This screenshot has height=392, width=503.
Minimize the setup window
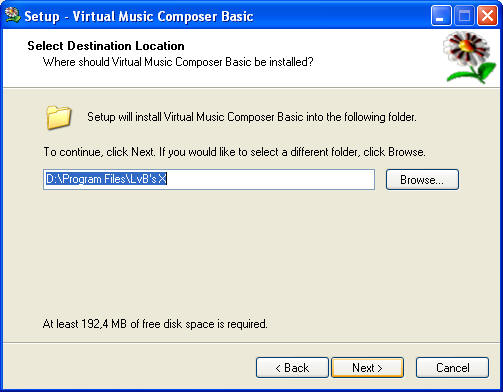[441, 16]
